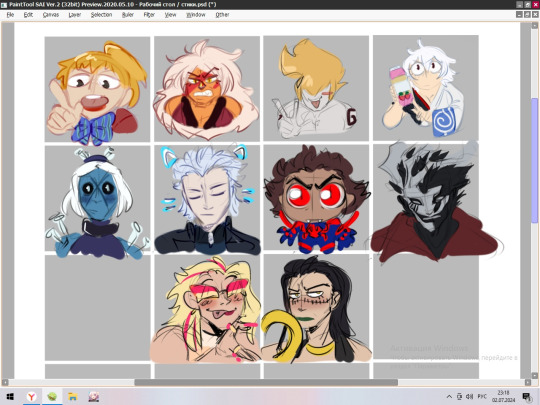Open the Windows Start menu
The image size is (540, 405).
tap(10, 397)
